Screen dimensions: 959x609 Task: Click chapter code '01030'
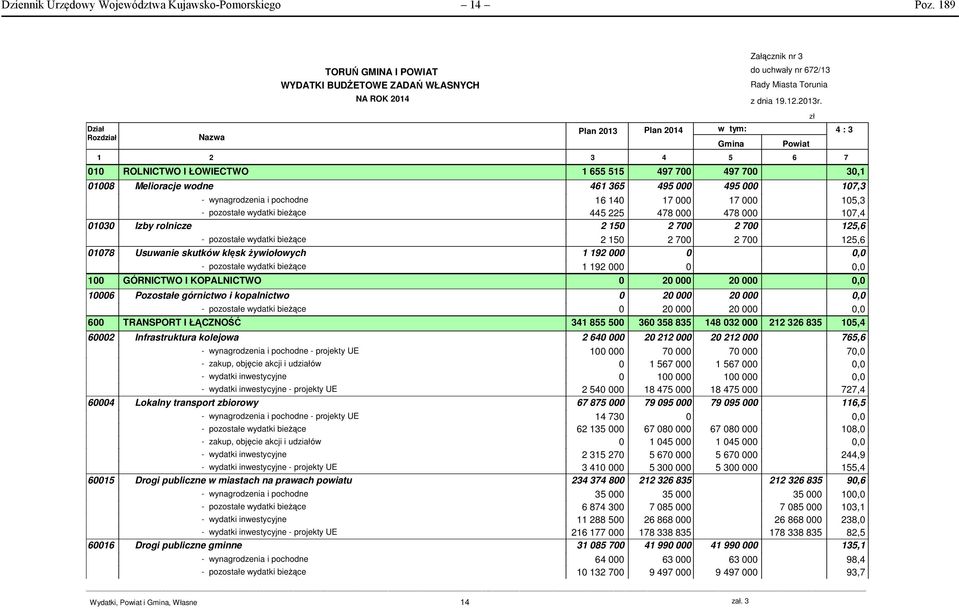point(101,226)
